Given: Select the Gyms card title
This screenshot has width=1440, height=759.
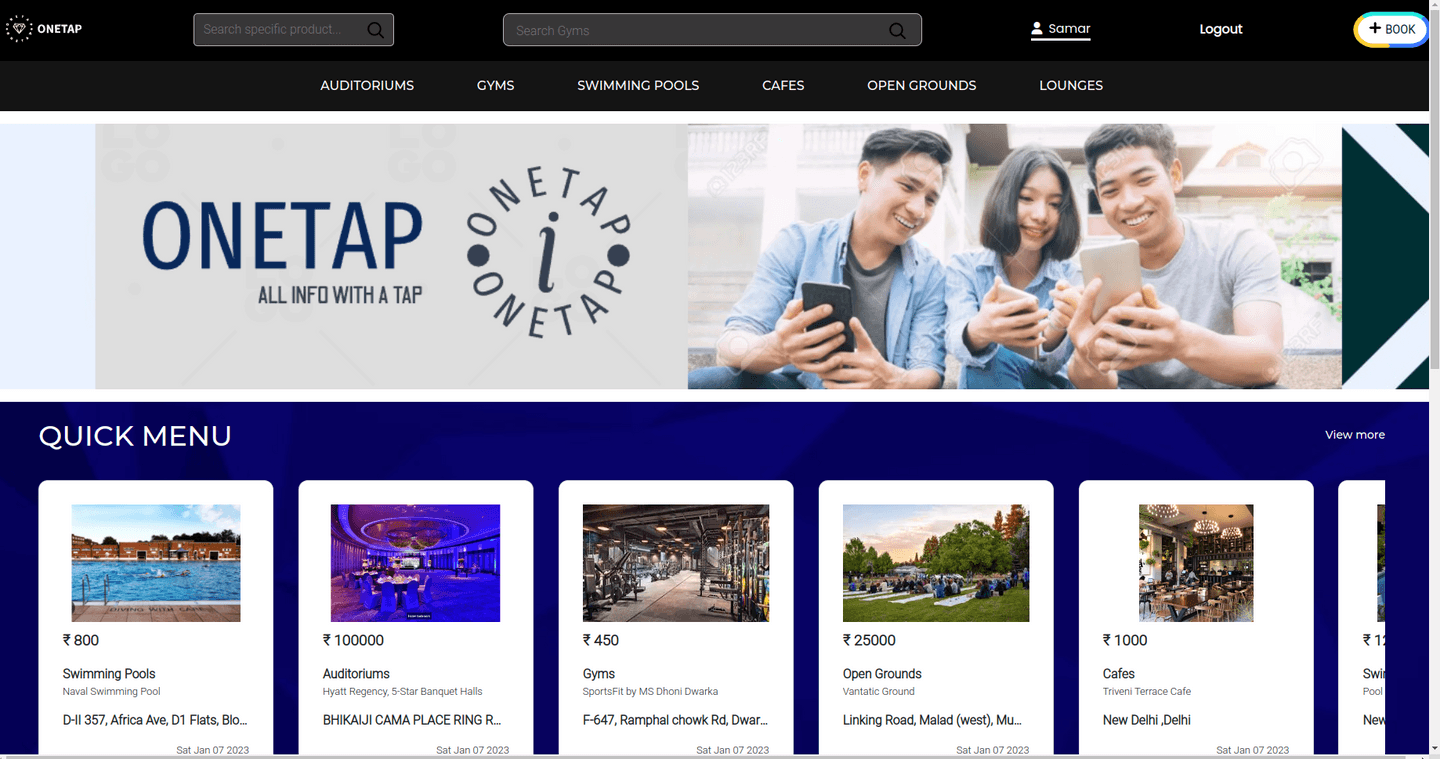Looking at the screenshot, I should coord(599,674).
